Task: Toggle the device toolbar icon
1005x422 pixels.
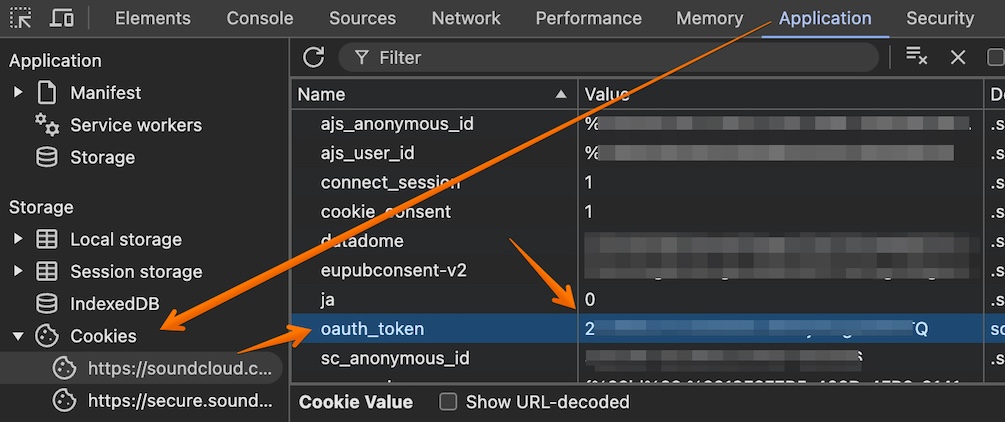Action: coord(61,18)
